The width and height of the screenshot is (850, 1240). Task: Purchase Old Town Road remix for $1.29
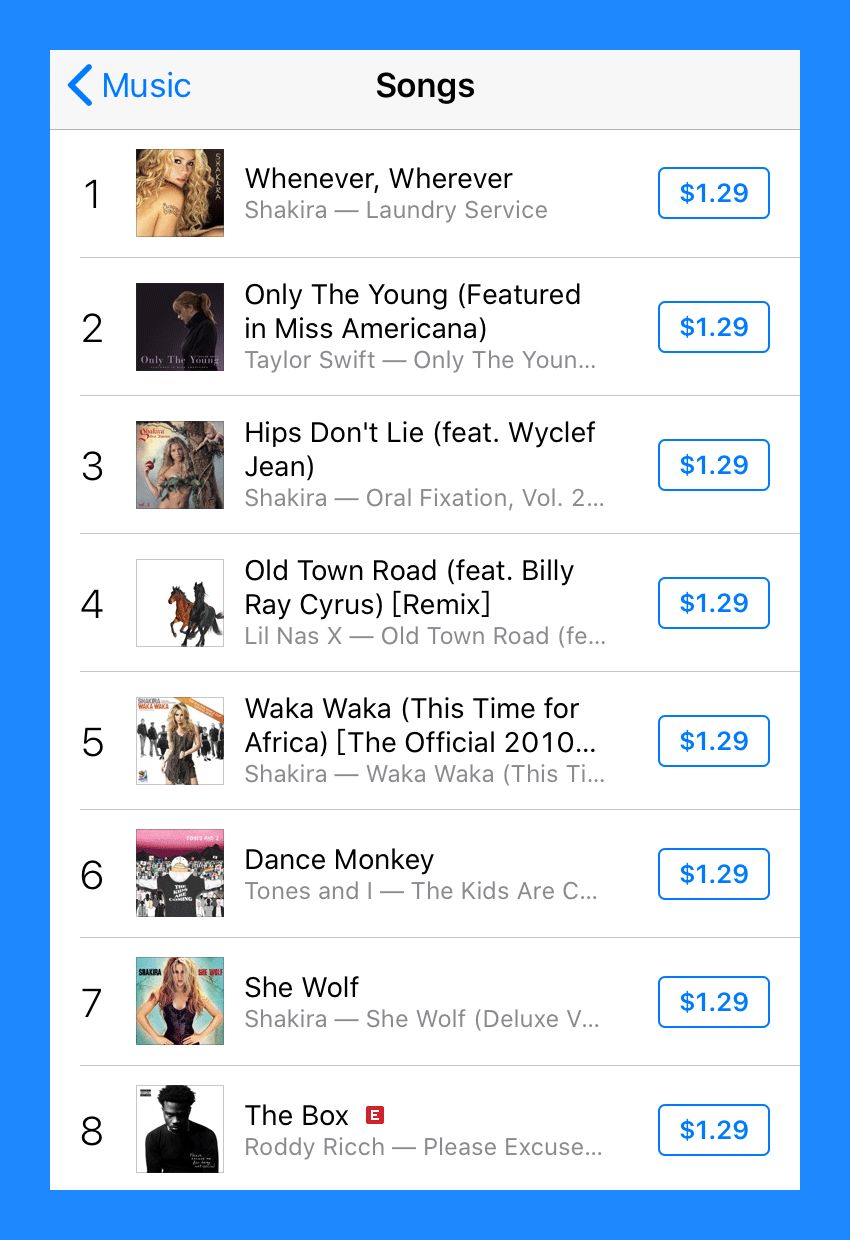pos(713,603)
